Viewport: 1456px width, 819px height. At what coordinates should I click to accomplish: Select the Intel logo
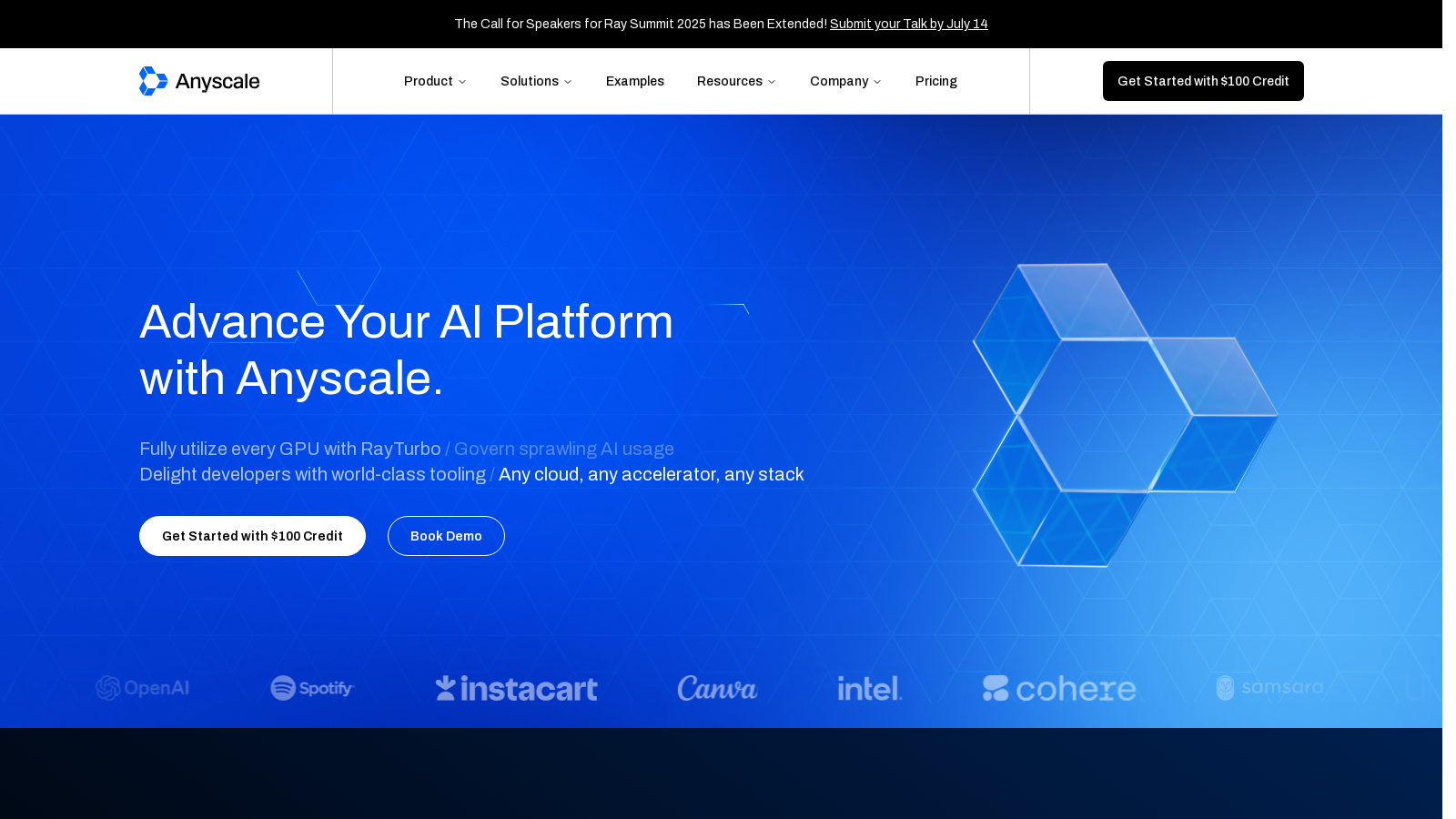[868, 689]
